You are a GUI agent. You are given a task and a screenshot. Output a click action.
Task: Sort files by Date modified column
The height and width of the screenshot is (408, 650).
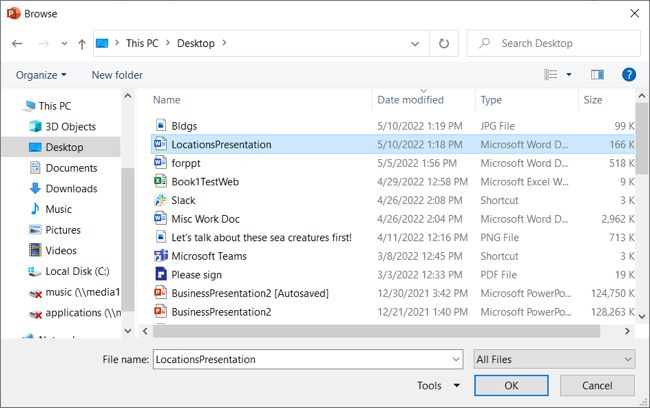tap(410, 100)
